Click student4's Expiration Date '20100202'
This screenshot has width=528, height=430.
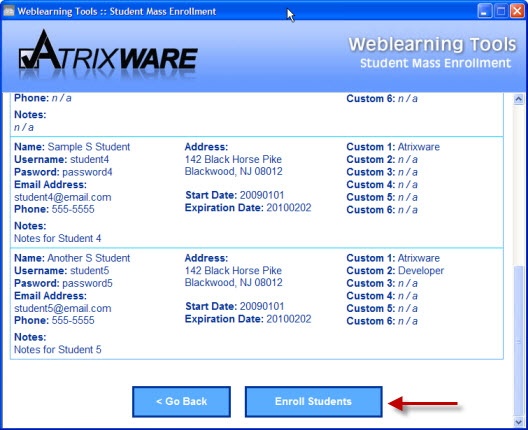pos(289,208)
